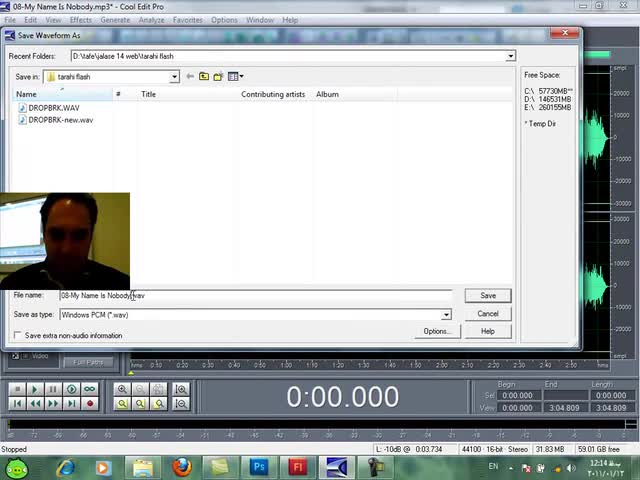Image resolution: width=640 pixels, height=480 pixels.
Task: Open the Window menu
Action: 260,20
